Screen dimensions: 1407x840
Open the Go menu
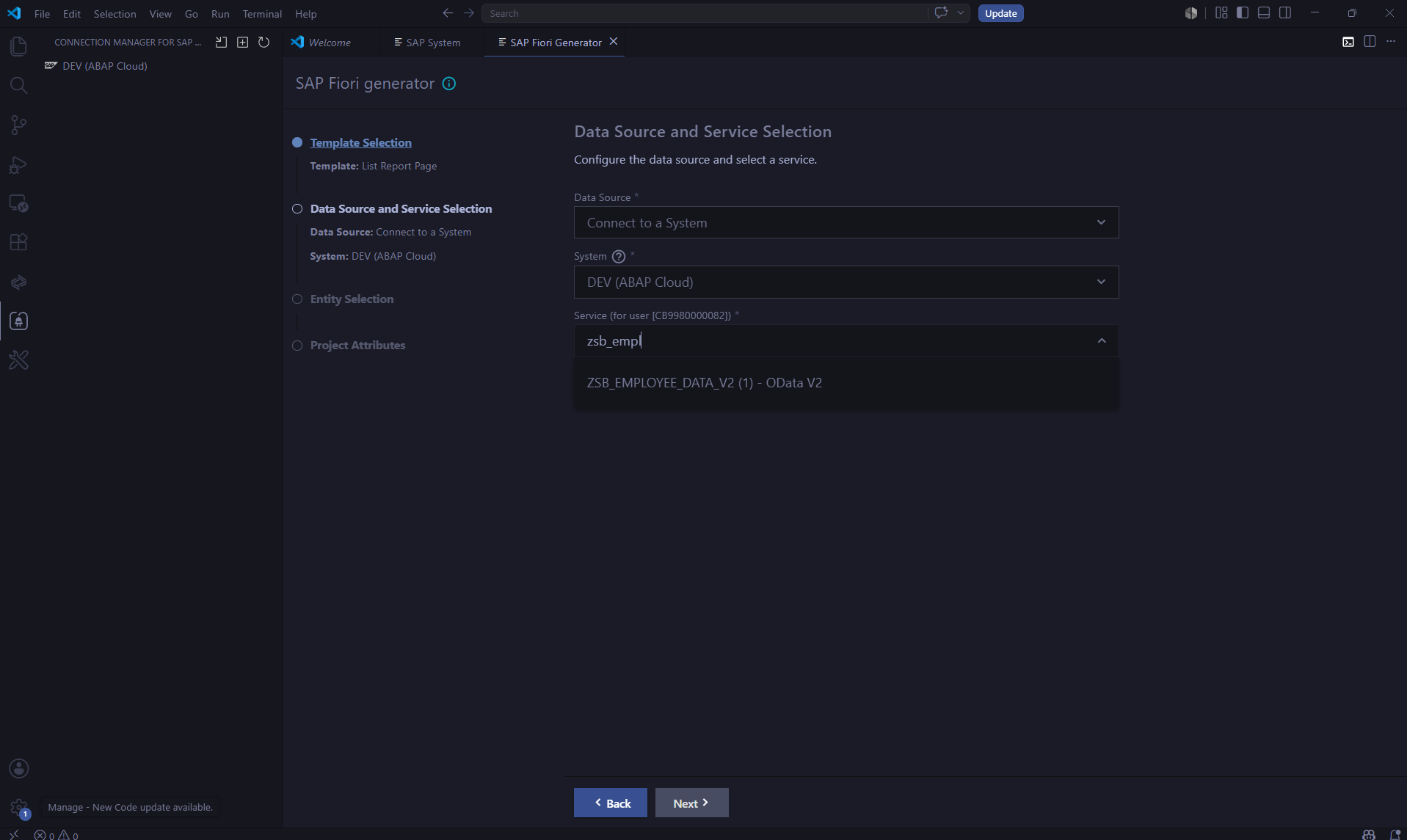click(191, 14)
